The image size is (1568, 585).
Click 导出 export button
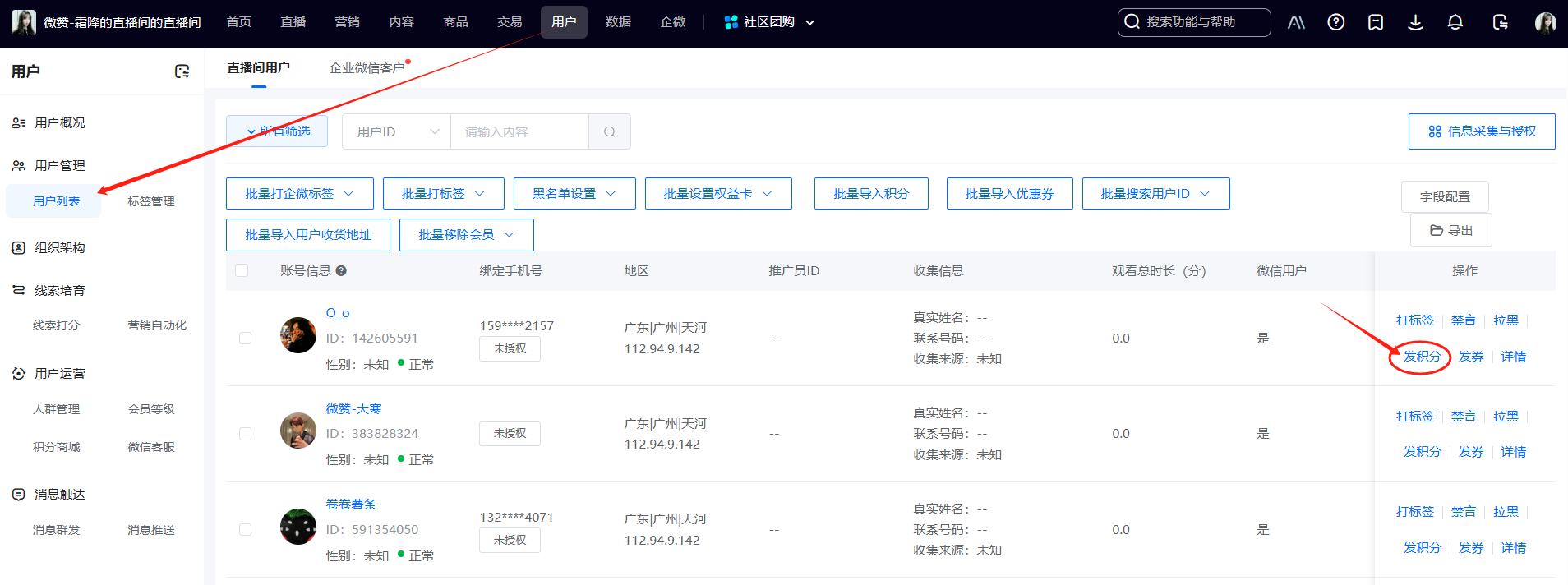click(1451, 230)
